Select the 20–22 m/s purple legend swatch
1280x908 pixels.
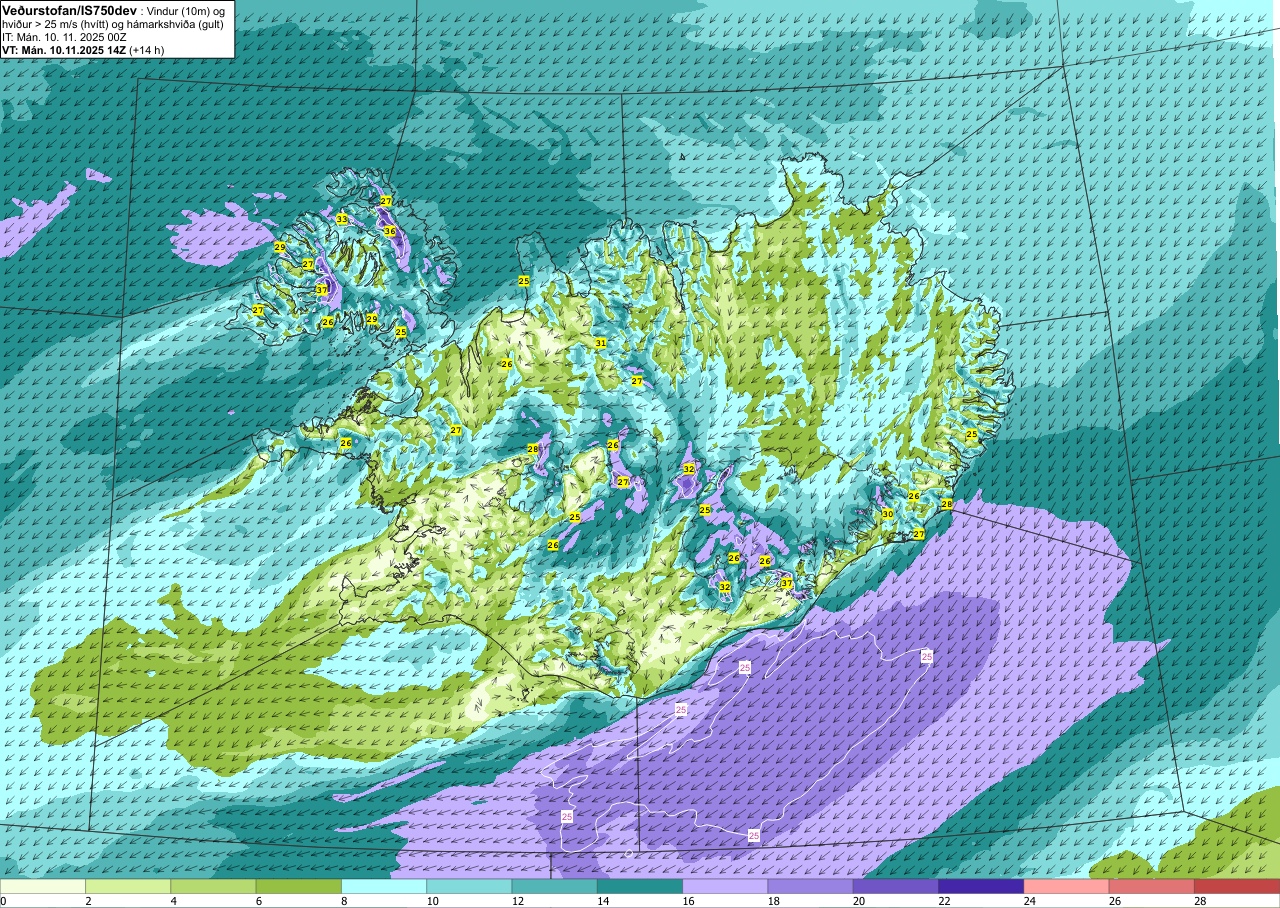point(896,886)
